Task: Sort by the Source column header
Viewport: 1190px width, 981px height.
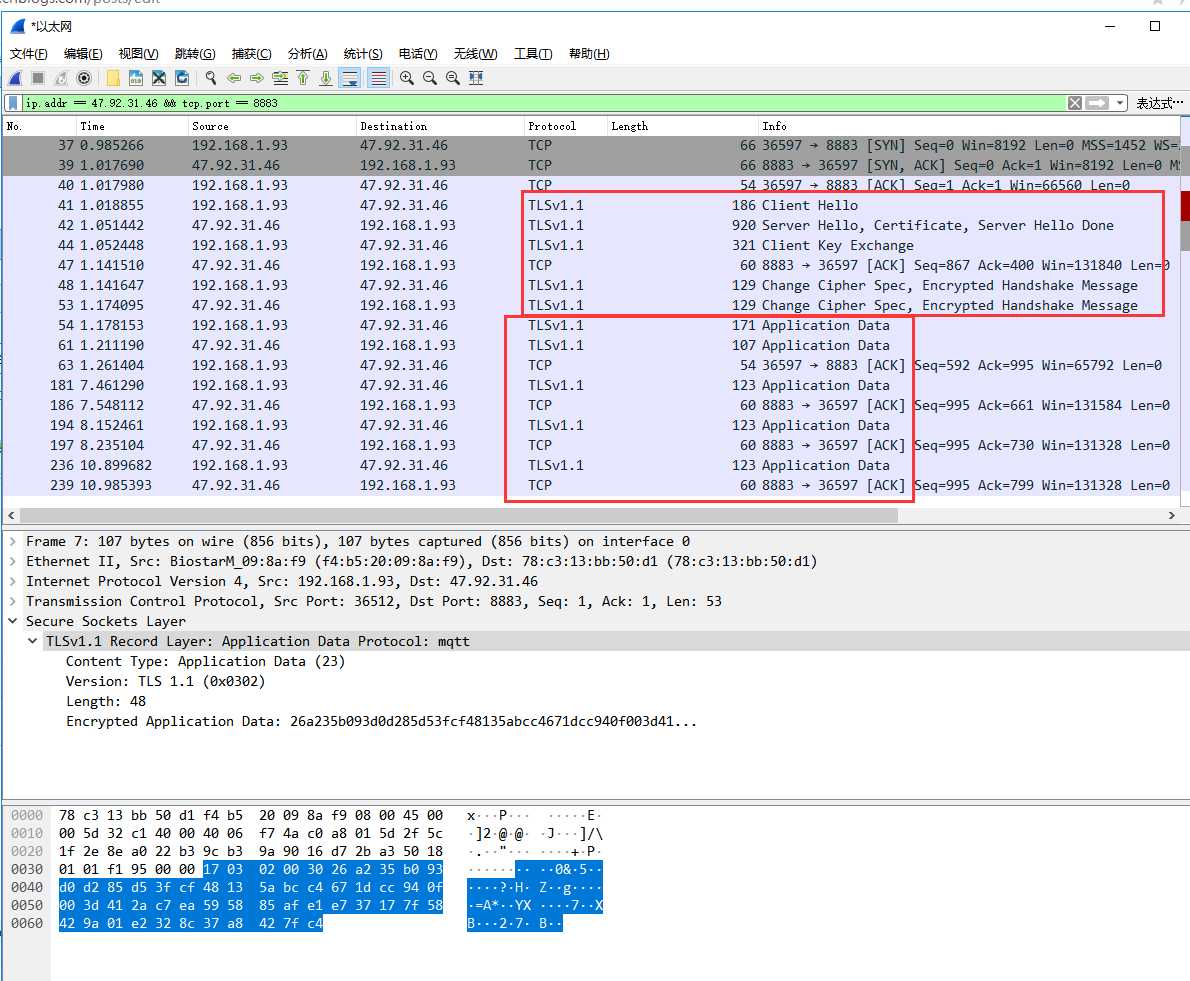Action: coord(272,126)
